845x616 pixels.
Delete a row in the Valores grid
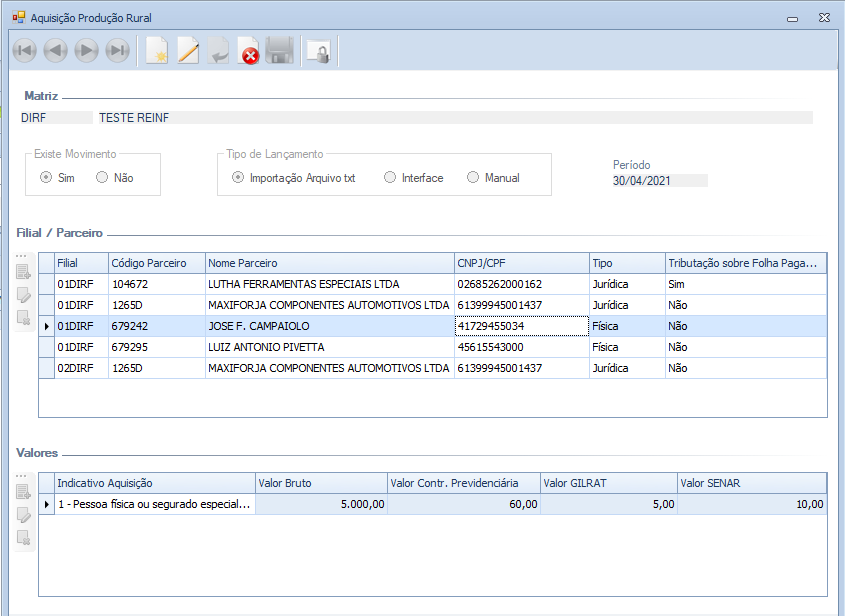(x=24, y=538)
